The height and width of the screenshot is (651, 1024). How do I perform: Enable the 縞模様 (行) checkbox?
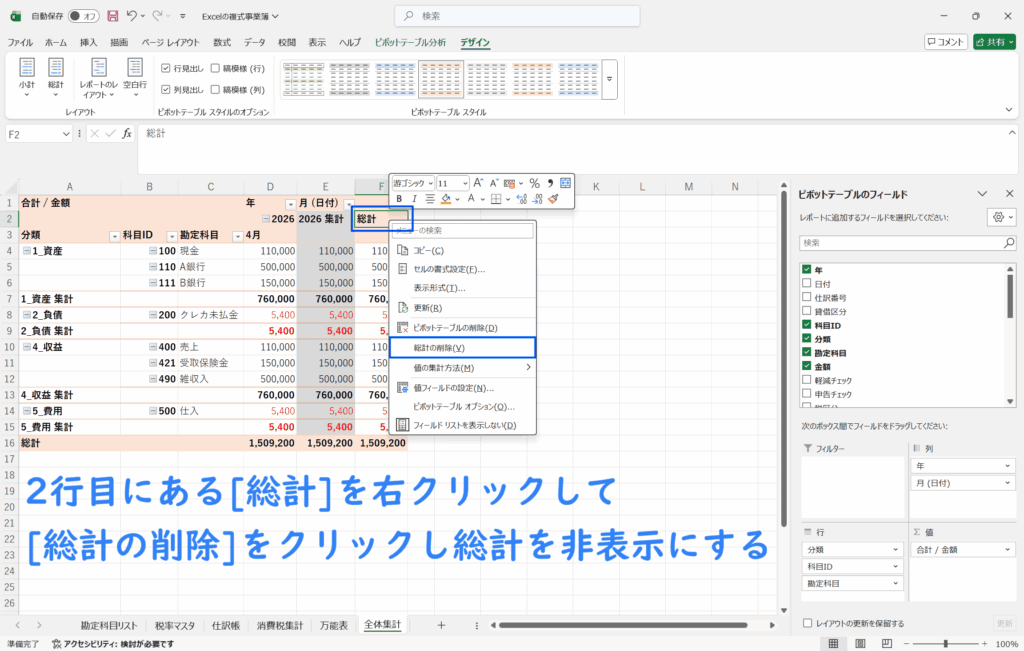pos(216,68)
